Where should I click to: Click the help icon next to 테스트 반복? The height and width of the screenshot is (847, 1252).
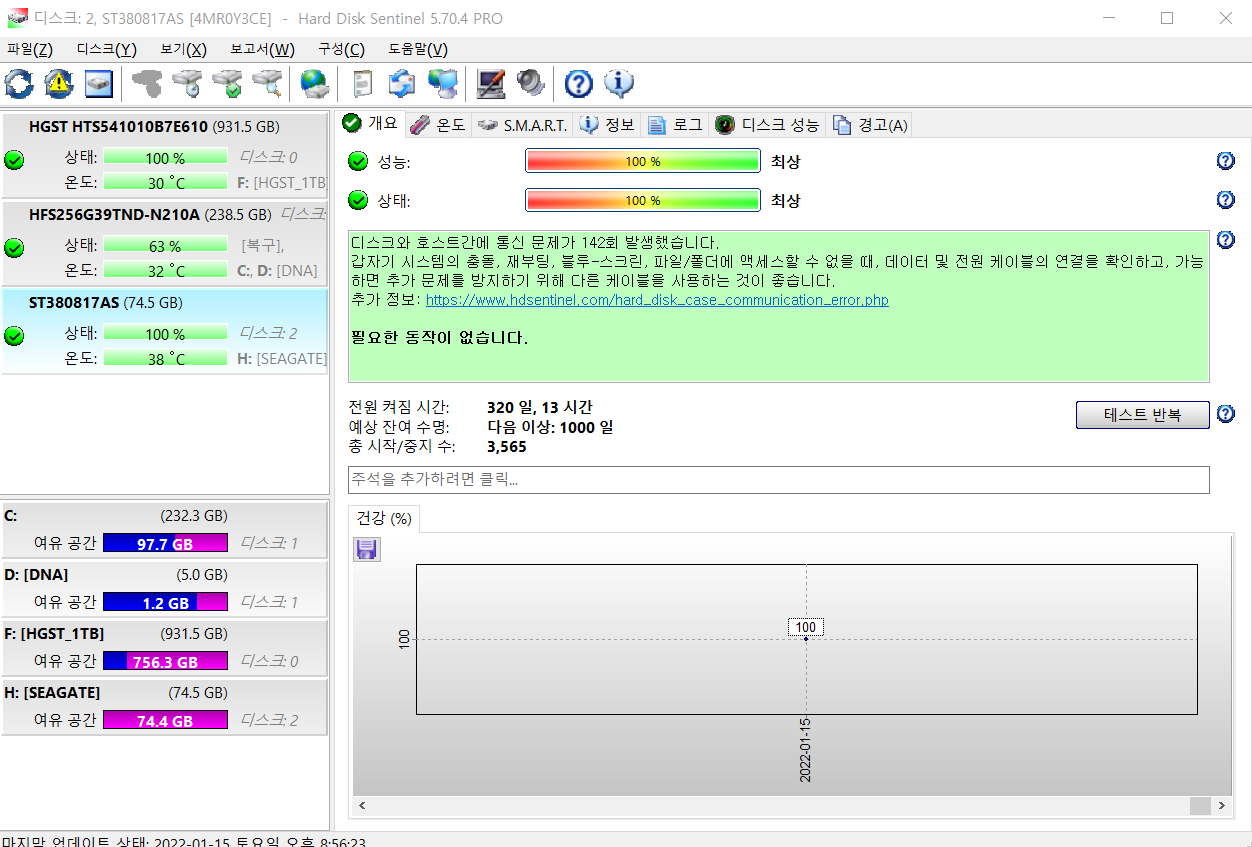coord(1225,414)
